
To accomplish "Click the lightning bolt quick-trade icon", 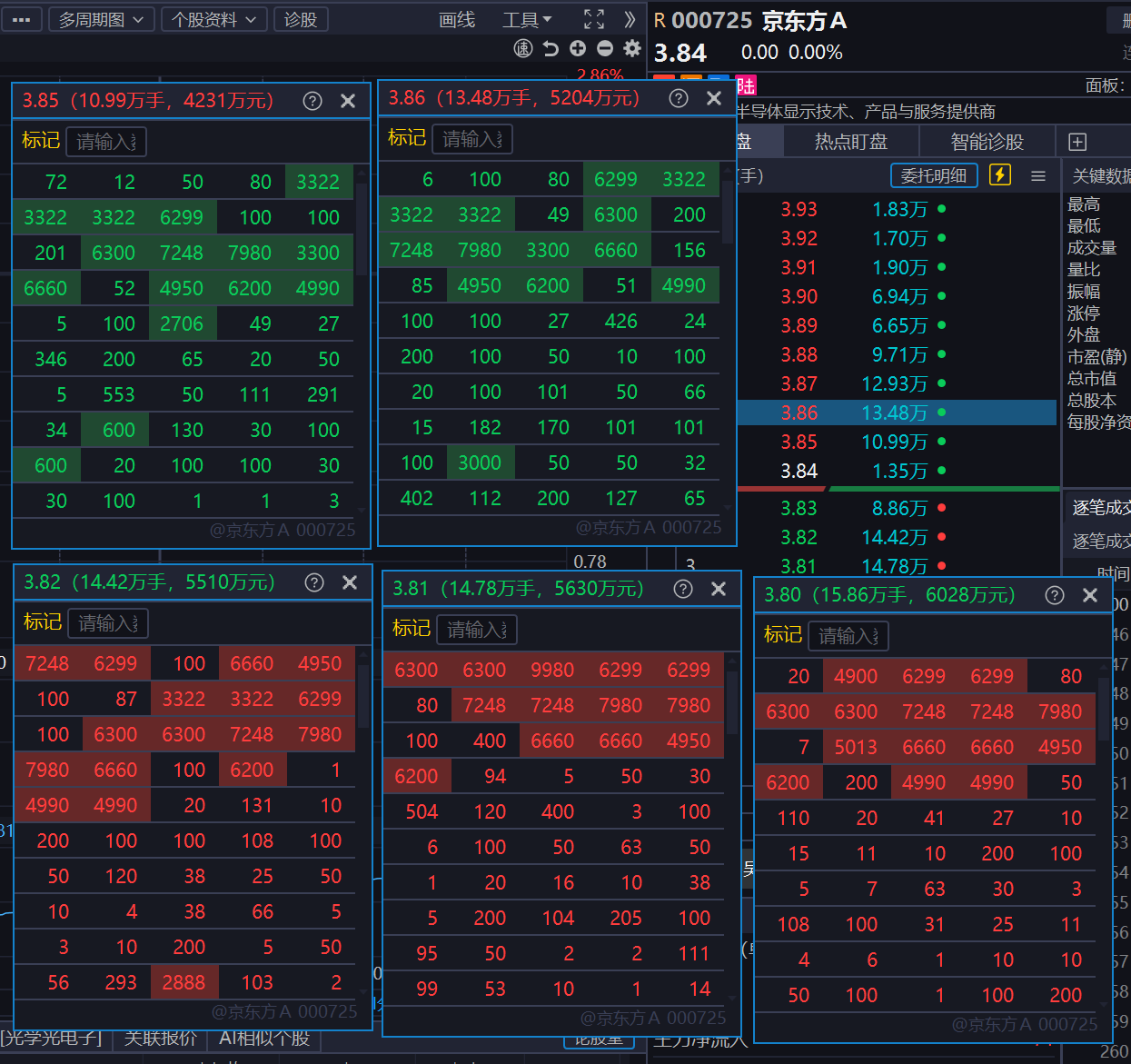I will point(1000,174).
